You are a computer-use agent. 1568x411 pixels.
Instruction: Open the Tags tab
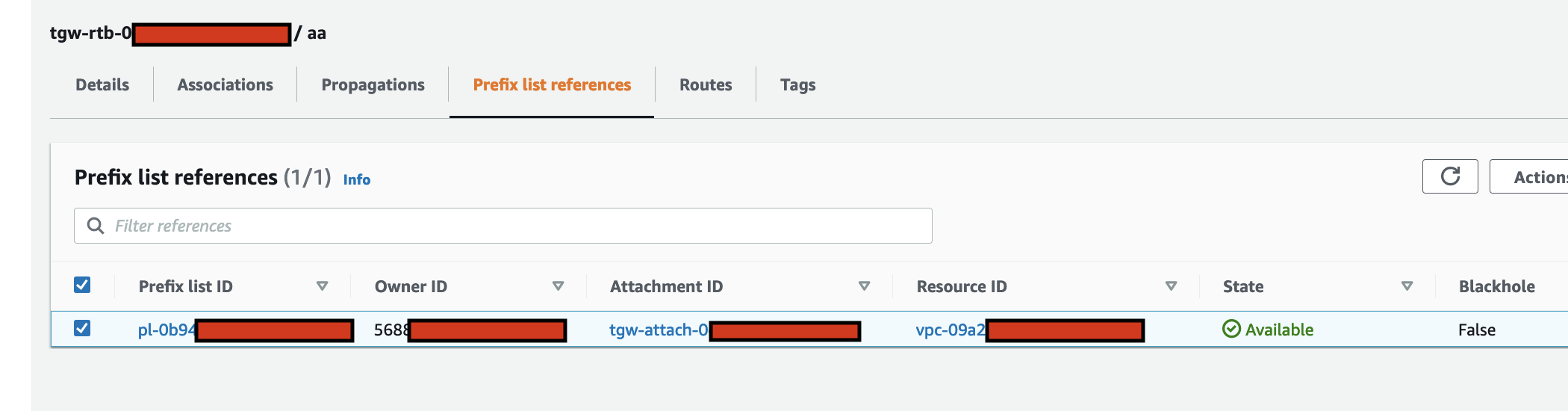tap(797, 85)
